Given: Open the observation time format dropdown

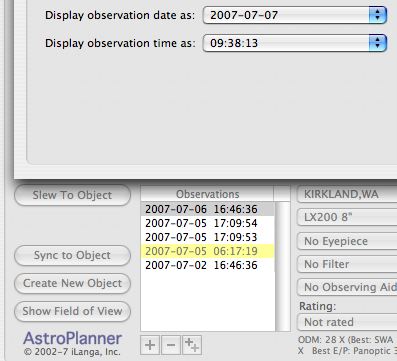Looking at the screenshot, I should 295,43.
